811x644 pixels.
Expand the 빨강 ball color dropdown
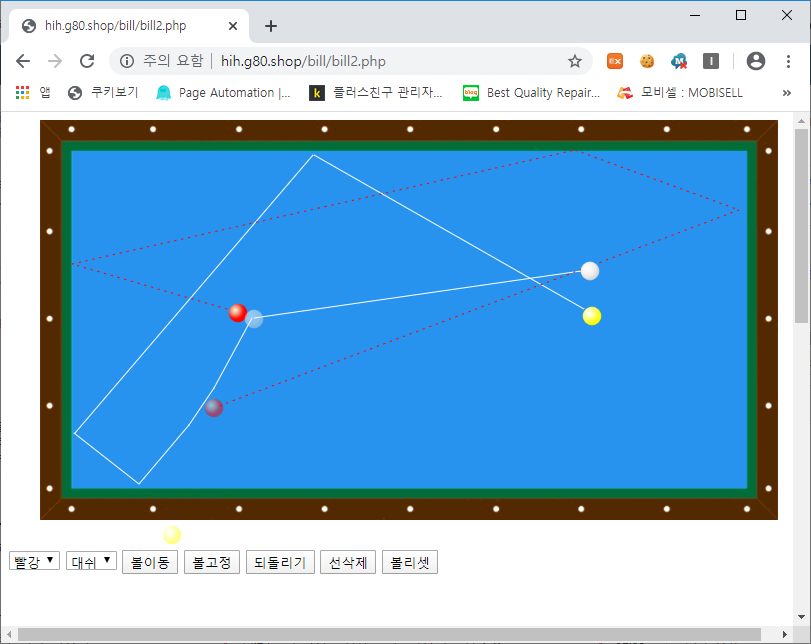(x=34, y=562)
